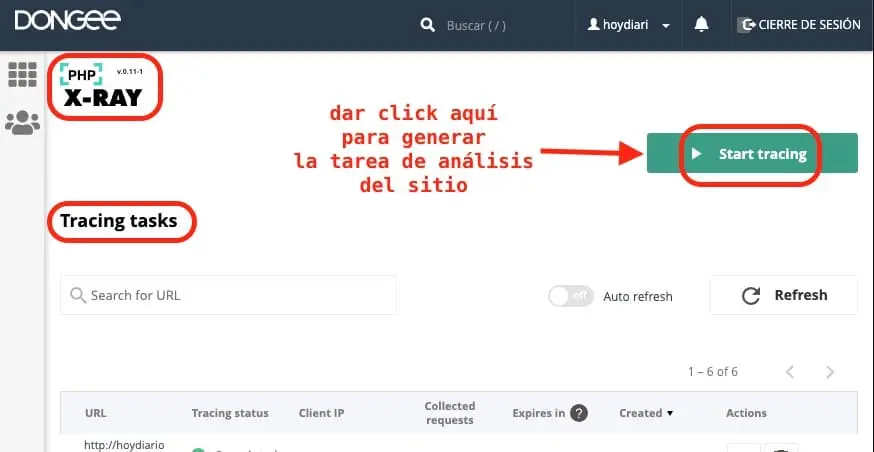Viewport: 874px width, 452px height.
Task: Click CIERRE DE SESIÓN logout link
Action: tap(799, 25)
